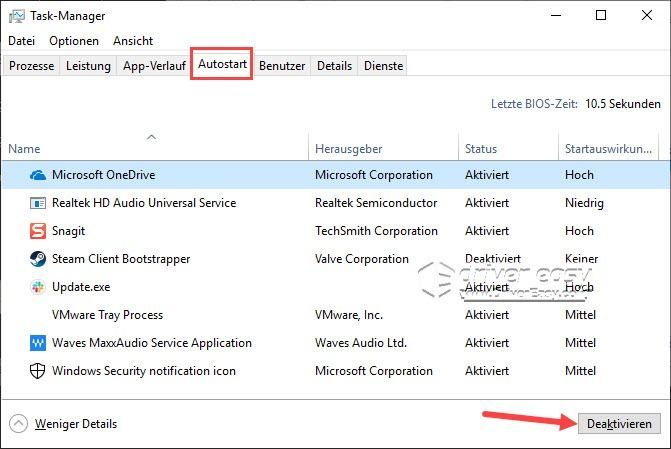Minimize the Task-Manager window
Viewport: 671px width, 449px height.
[556, 15]
